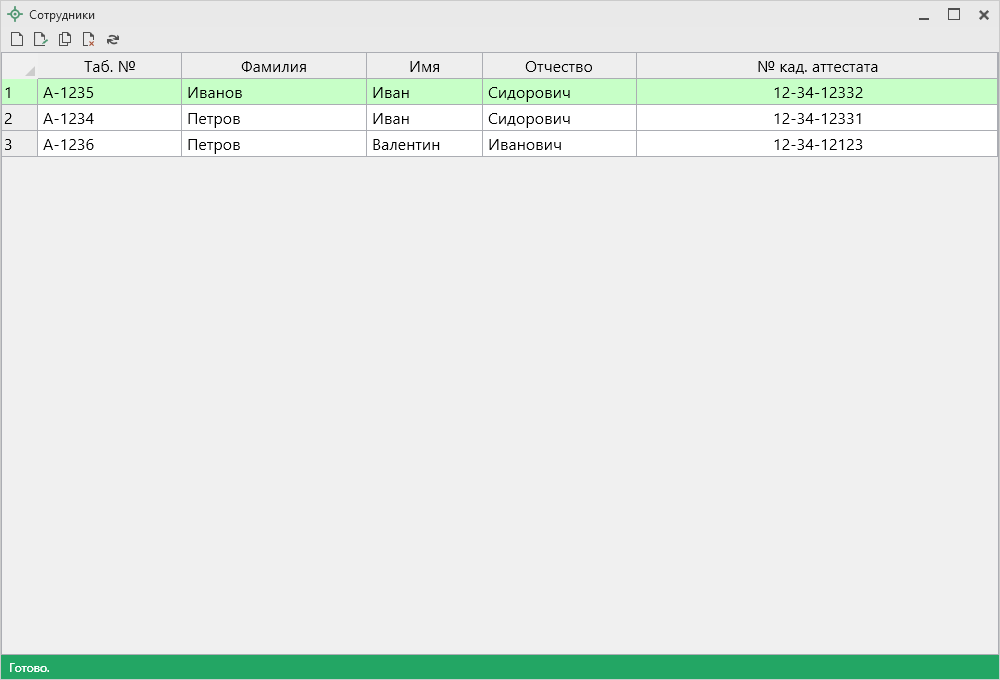Click the delete record icon with red X

89,40
